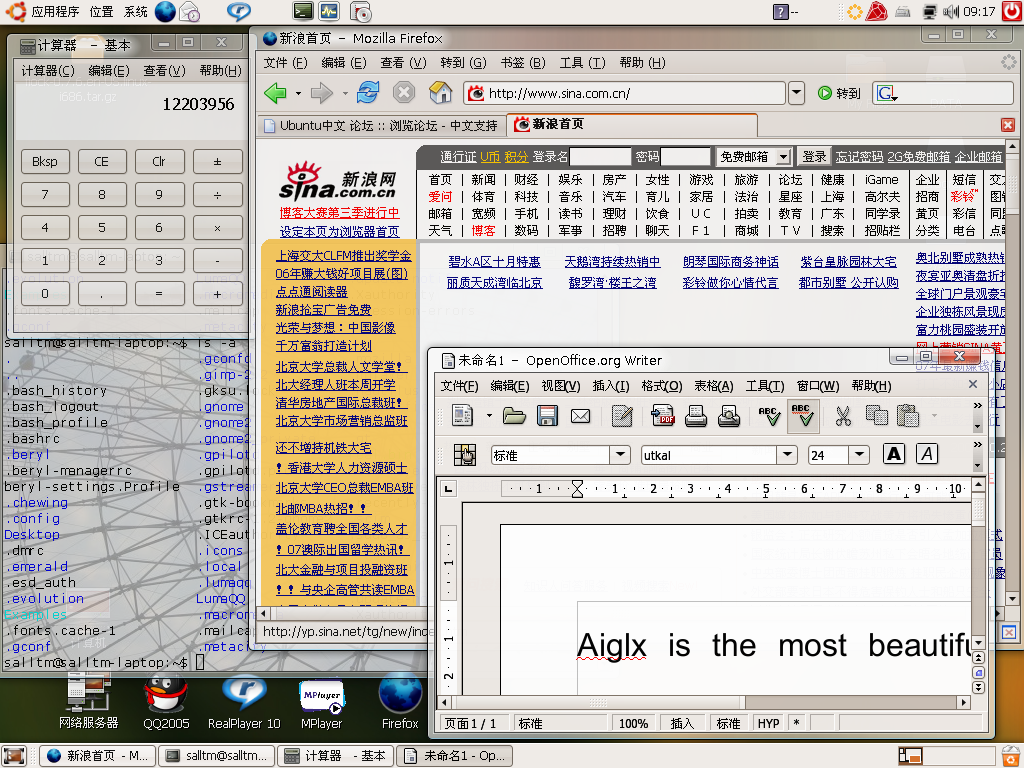Toggle Italic formatting in Writer
The image size is (1024, 768).
927,454
